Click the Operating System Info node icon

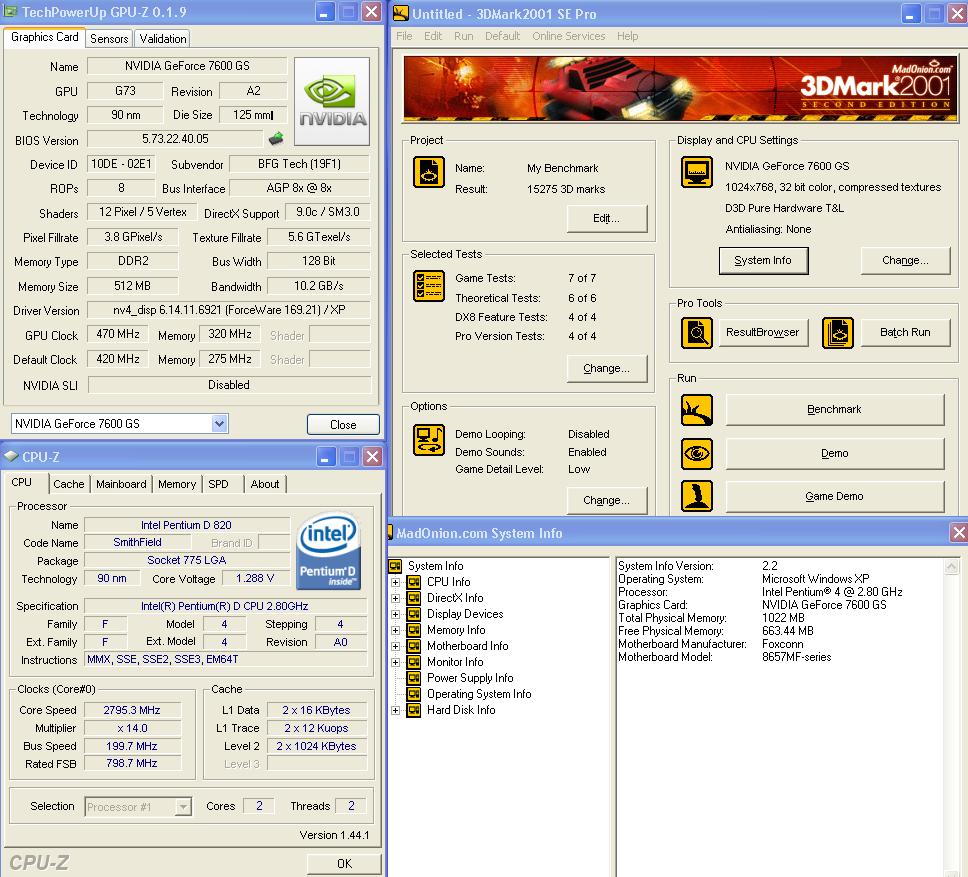(414, 694)
